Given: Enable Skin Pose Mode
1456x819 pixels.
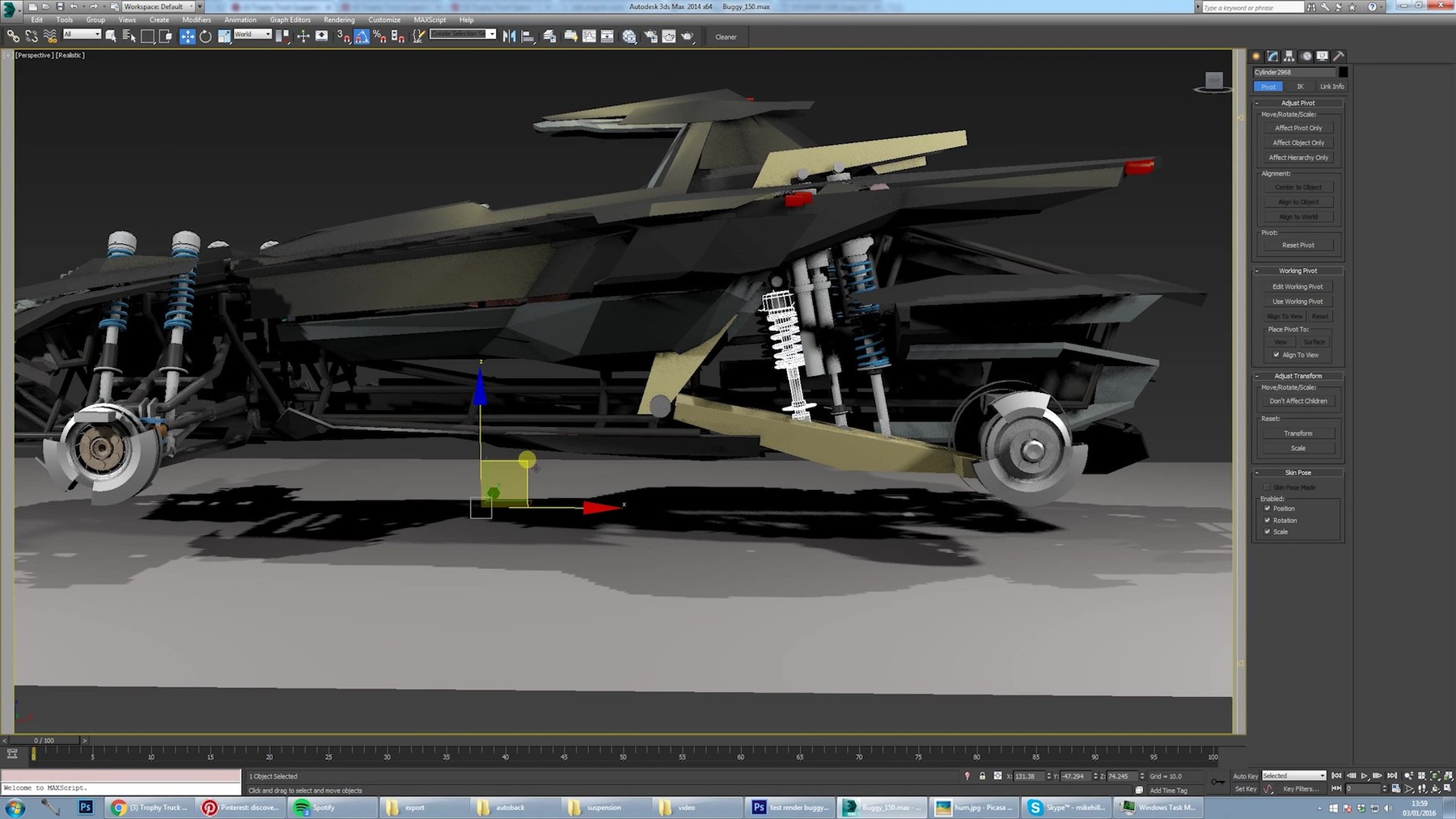Looking at the screenshot, I should pos(1268,487).
